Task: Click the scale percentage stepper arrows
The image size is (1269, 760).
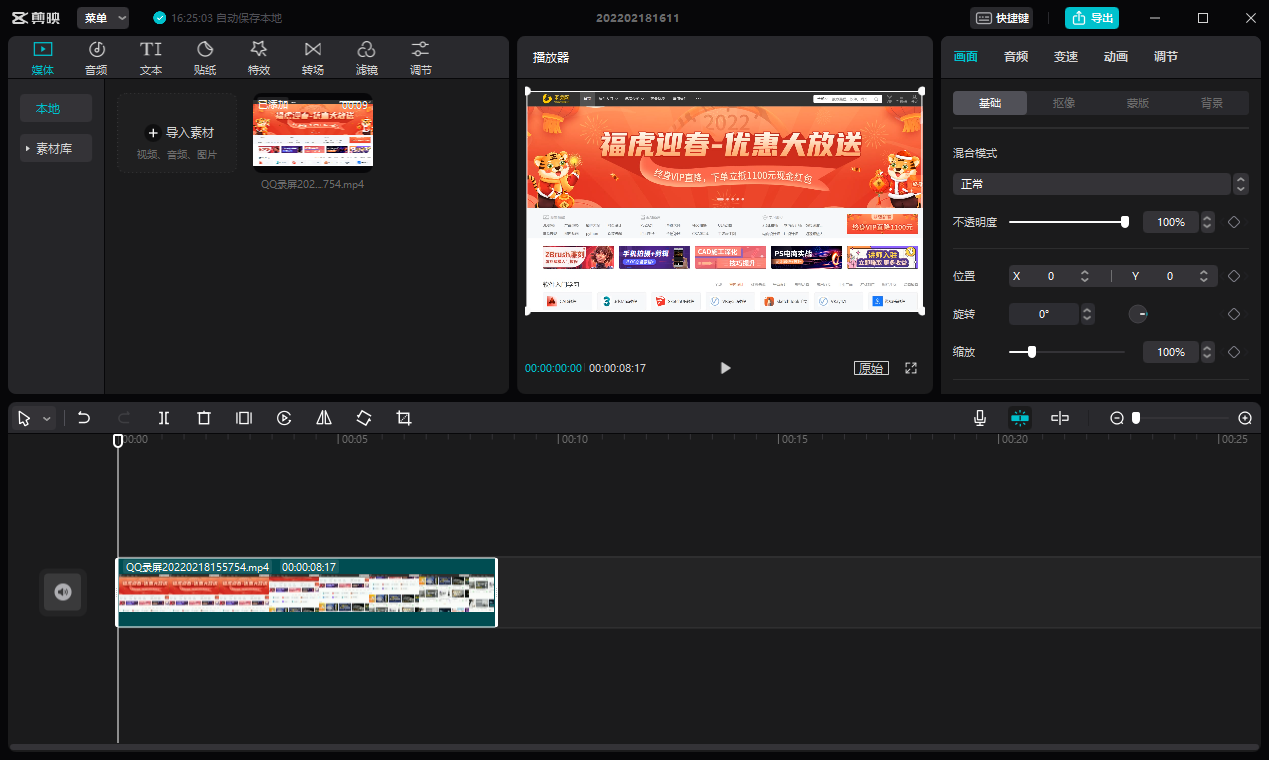Action: coord(1208,352)
